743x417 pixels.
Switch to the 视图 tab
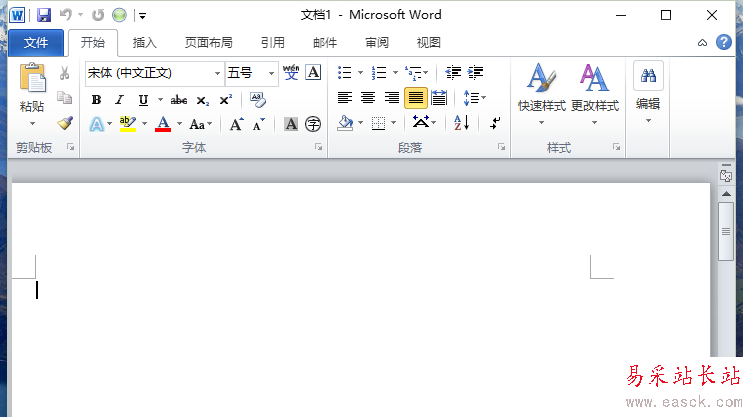click(429, 43)
